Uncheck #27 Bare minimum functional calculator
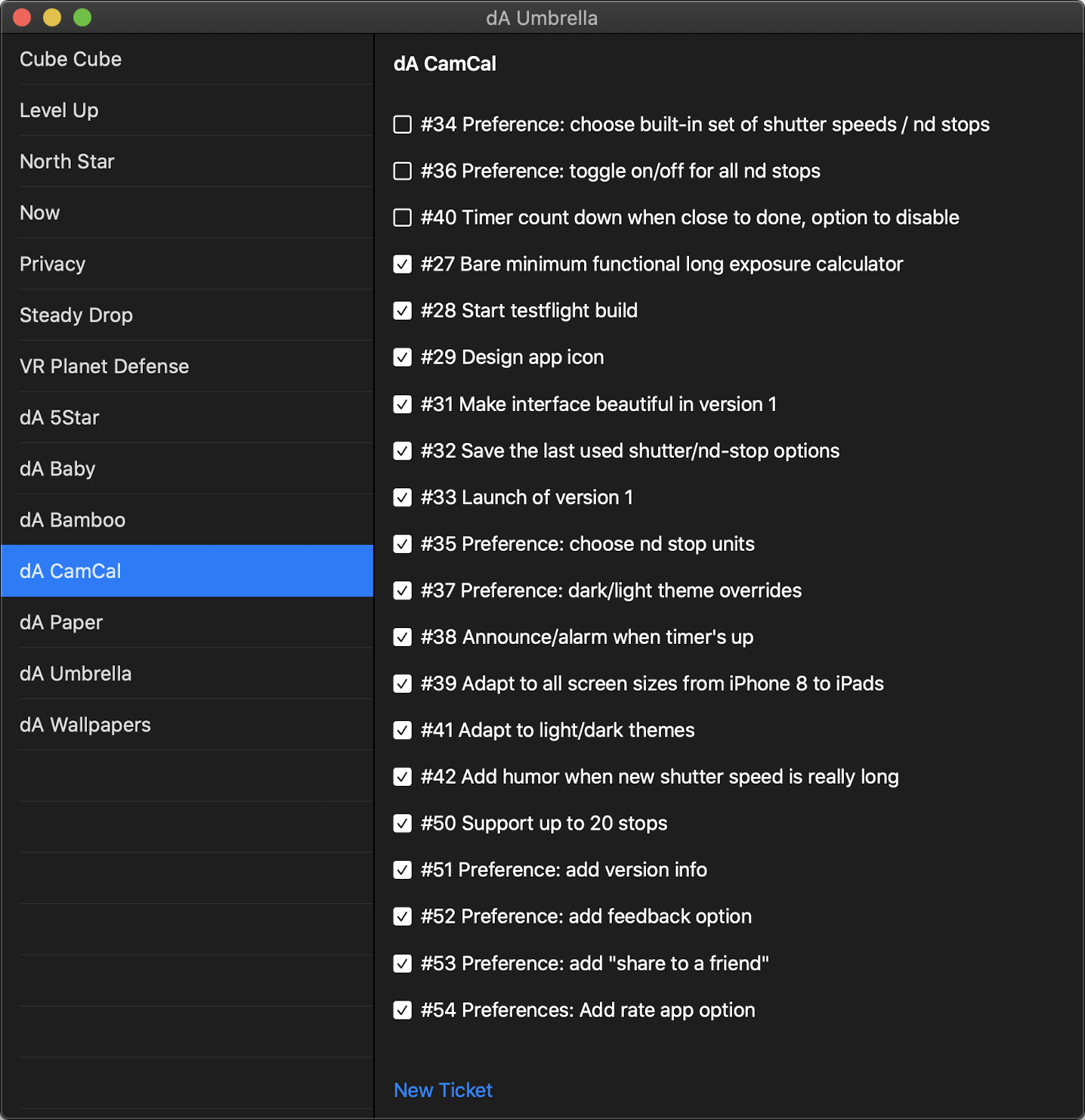The width and height of the screenshot is (1085, 1120). click(x=403, y=265)
